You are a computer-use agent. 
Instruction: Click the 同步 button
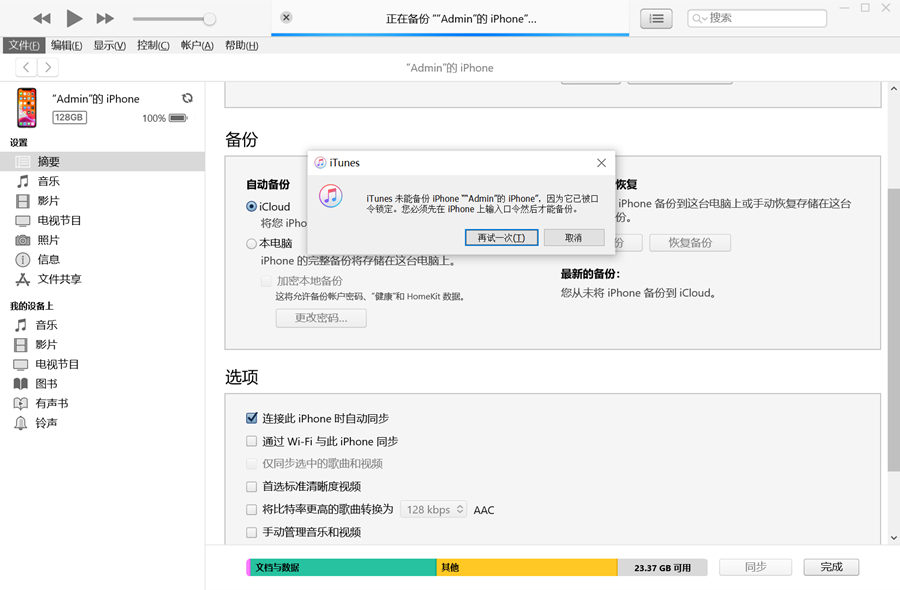tap(755, 567)
